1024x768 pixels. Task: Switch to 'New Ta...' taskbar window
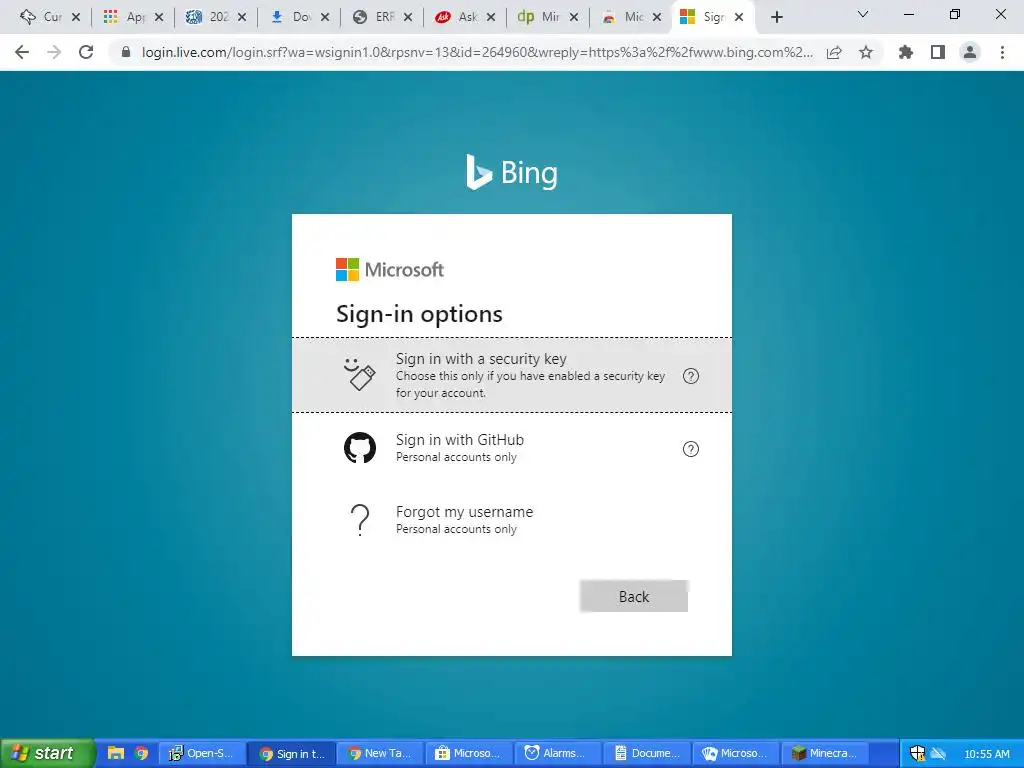pos(381,753)
